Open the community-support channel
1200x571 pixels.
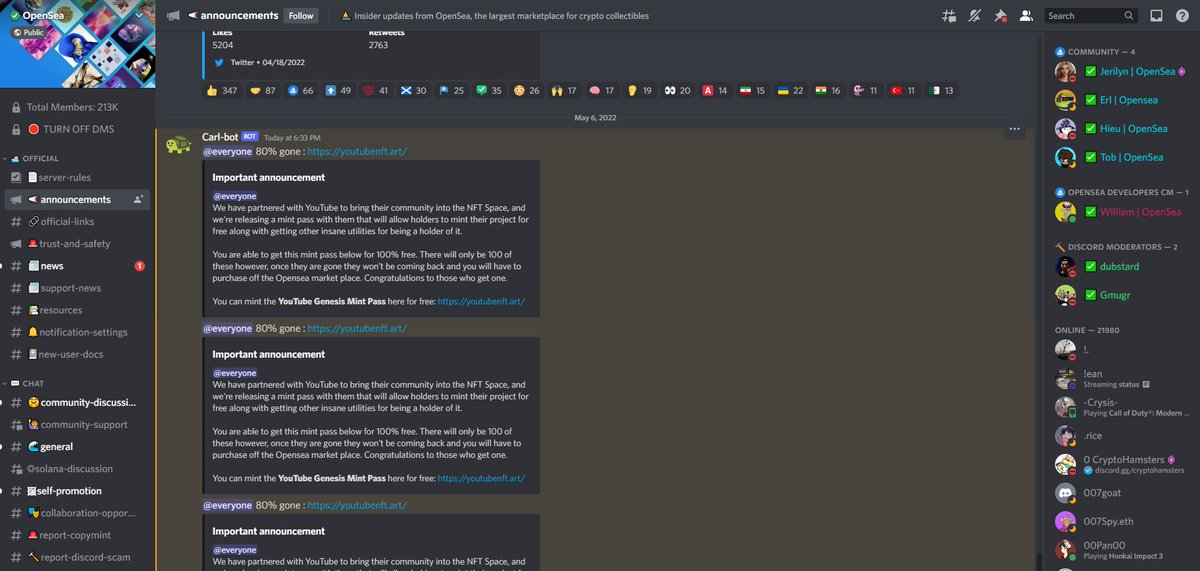tap(77, 425)
